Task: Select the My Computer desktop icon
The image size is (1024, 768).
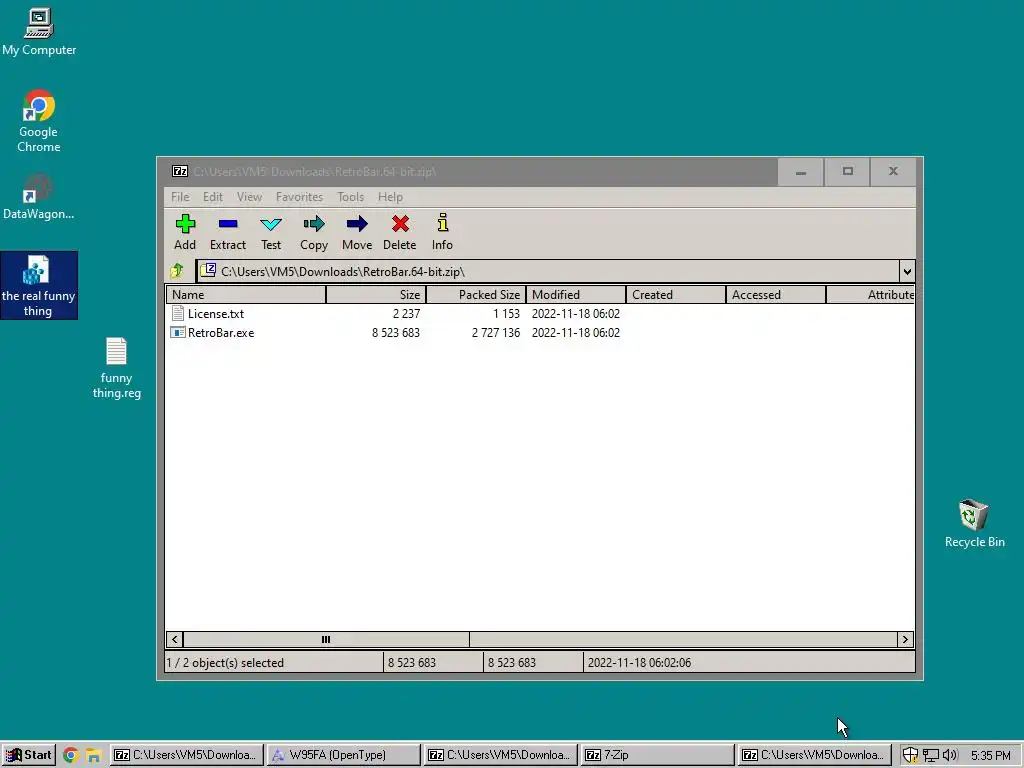Action: click(39, 32)
